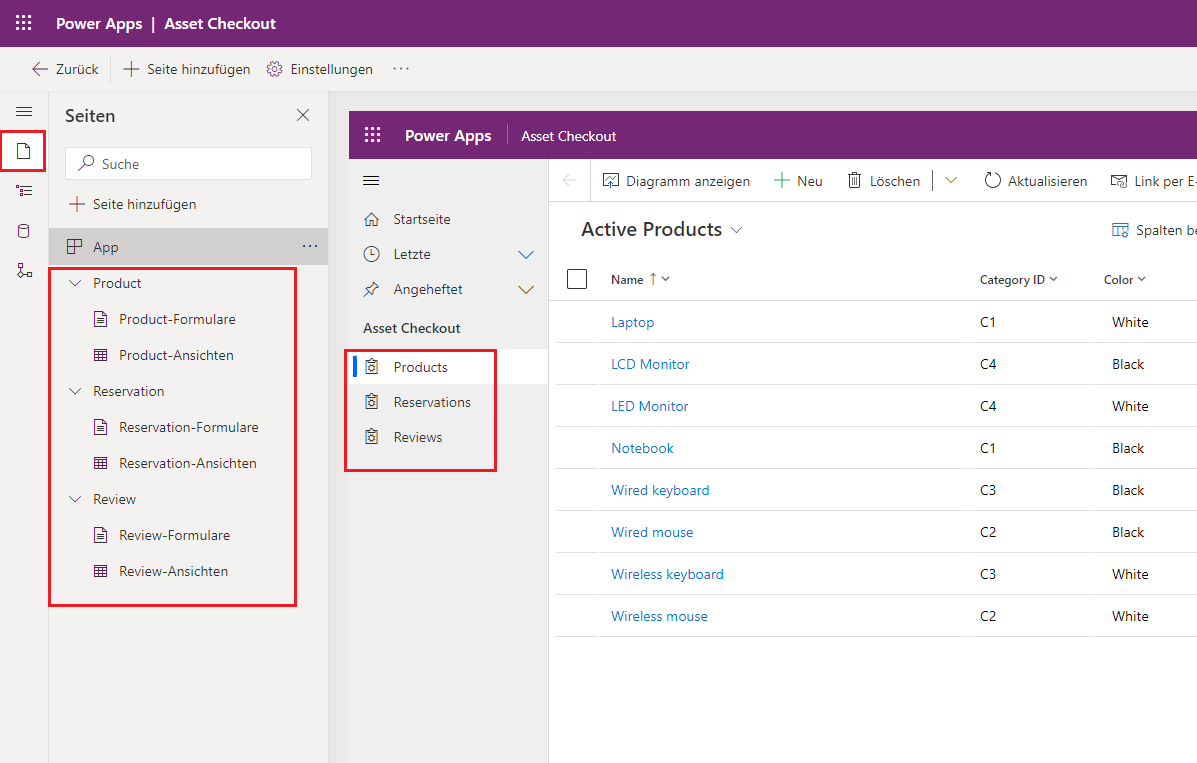Open the Automation icon in left rail
The width and height of the screenshot is (1197, 763).
click(24, 271)
